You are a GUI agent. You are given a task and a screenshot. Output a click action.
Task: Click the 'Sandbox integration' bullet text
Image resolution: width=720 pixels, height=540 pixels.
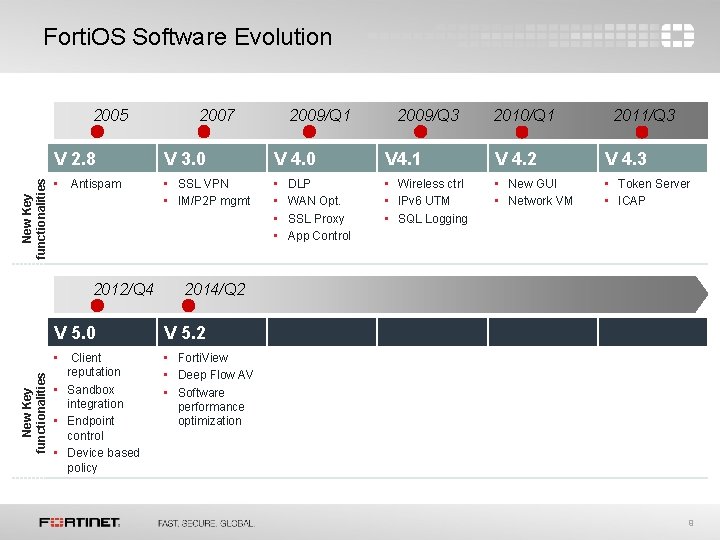pyautogui.click(x=95, y=397)
